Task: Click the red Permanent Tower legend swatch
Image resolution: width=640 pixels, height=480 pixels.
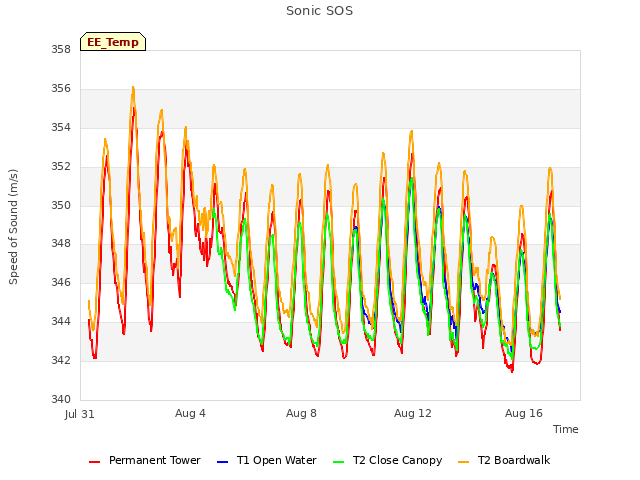Action: [x=94, y=462]
